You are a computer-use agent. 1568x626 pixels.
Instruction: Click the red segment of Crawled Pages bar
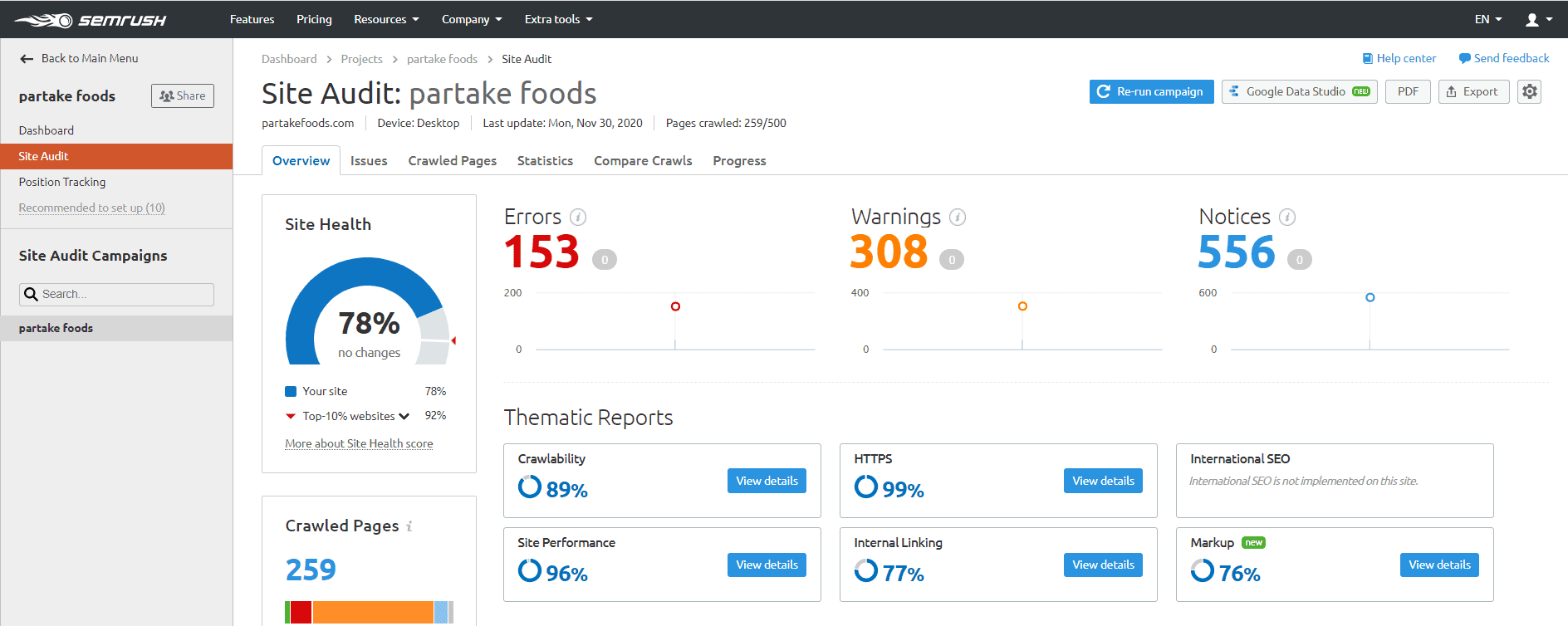pyautogui.click(x=301, y=612)
